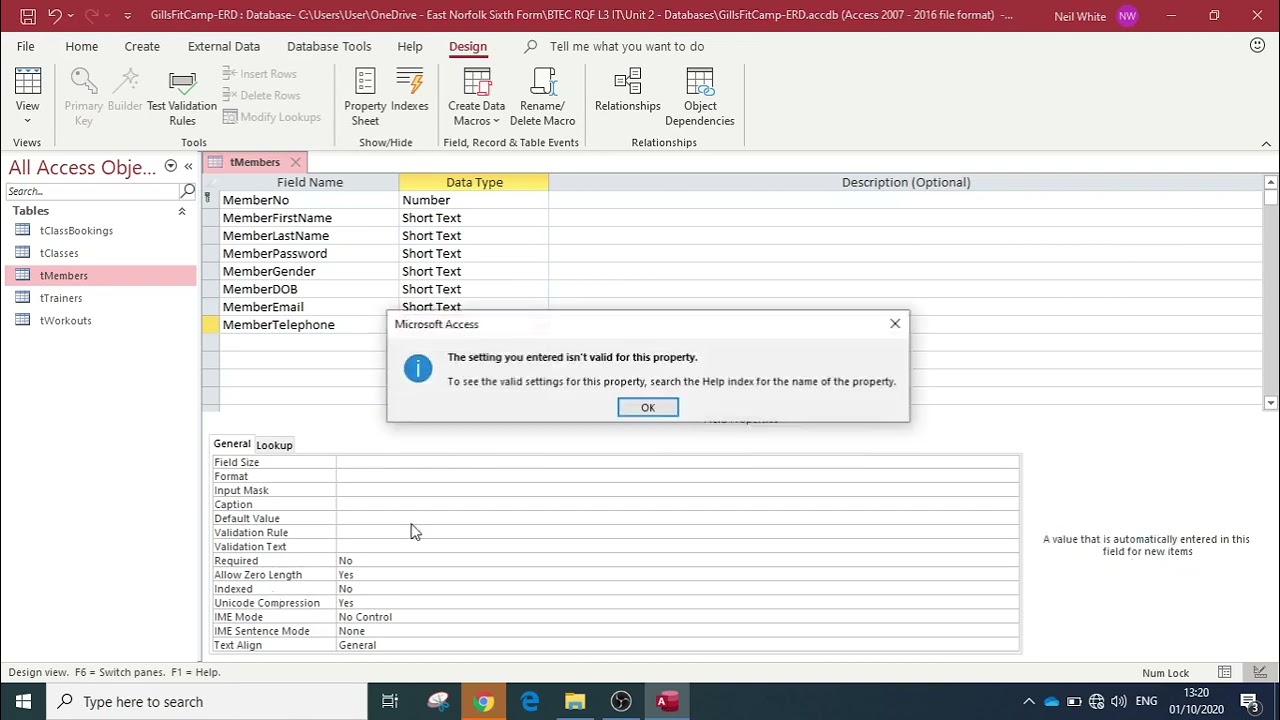Click MemberLastName Short Text data type
The height and width of the screenshot is (720, 1280).
[x=473, y=236]
